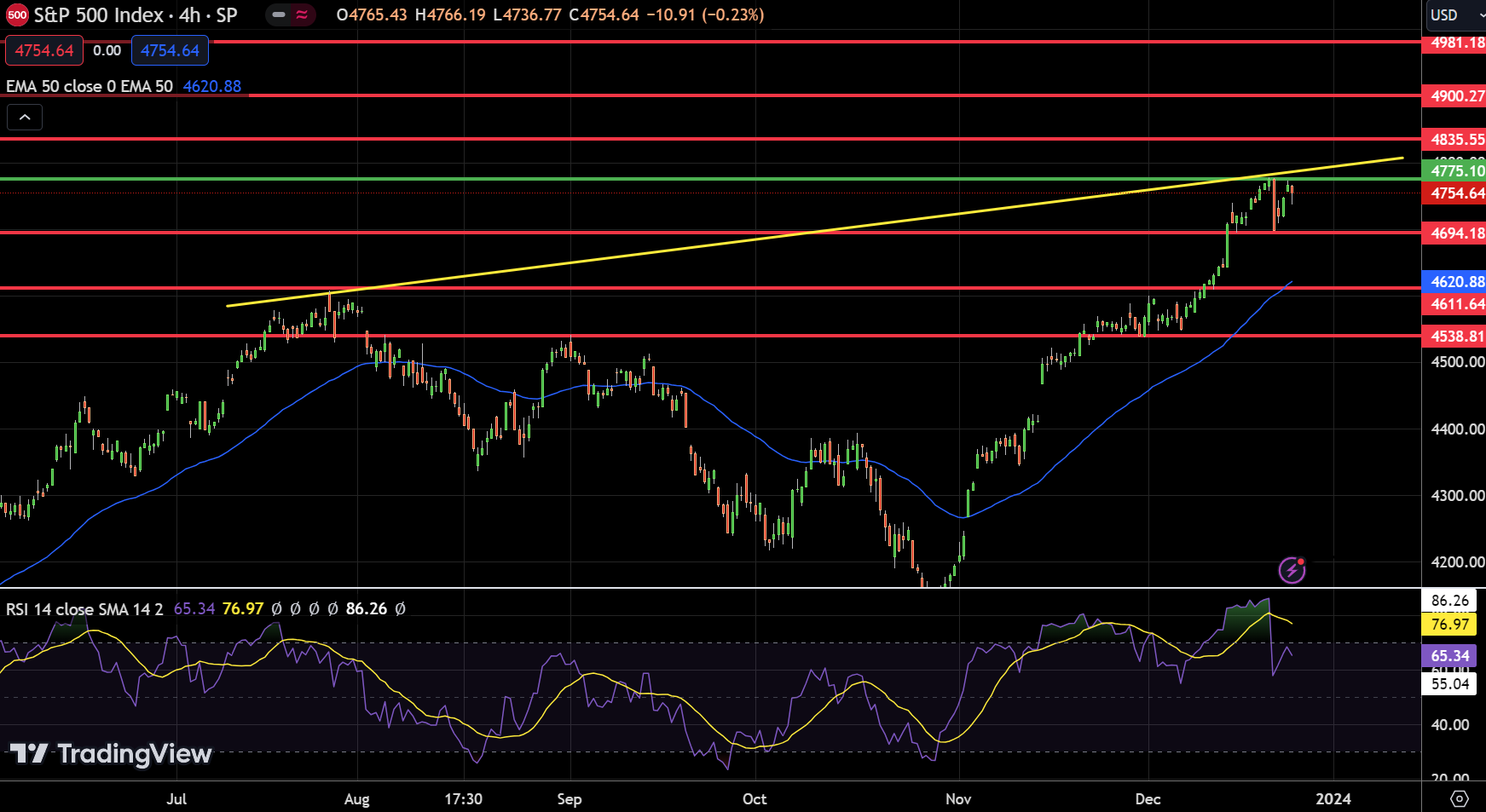
Task: Select the RSI 14 close SMA indicator legend
Action: click(84, 609)
